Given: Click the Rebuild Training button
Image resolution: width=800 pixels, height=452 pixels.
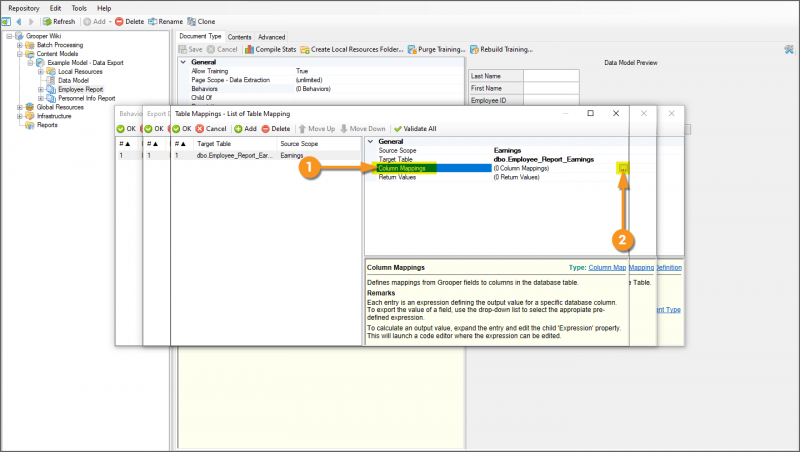Looking at the screenshot, I should pos(502,49).
